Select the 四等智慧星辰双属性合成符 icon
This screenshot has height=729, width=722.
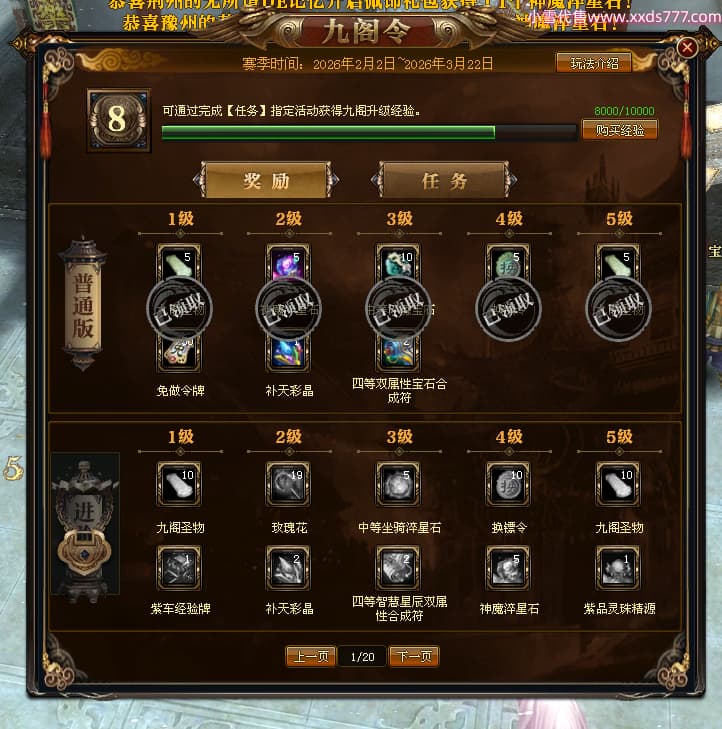click(x=398, y=568)
